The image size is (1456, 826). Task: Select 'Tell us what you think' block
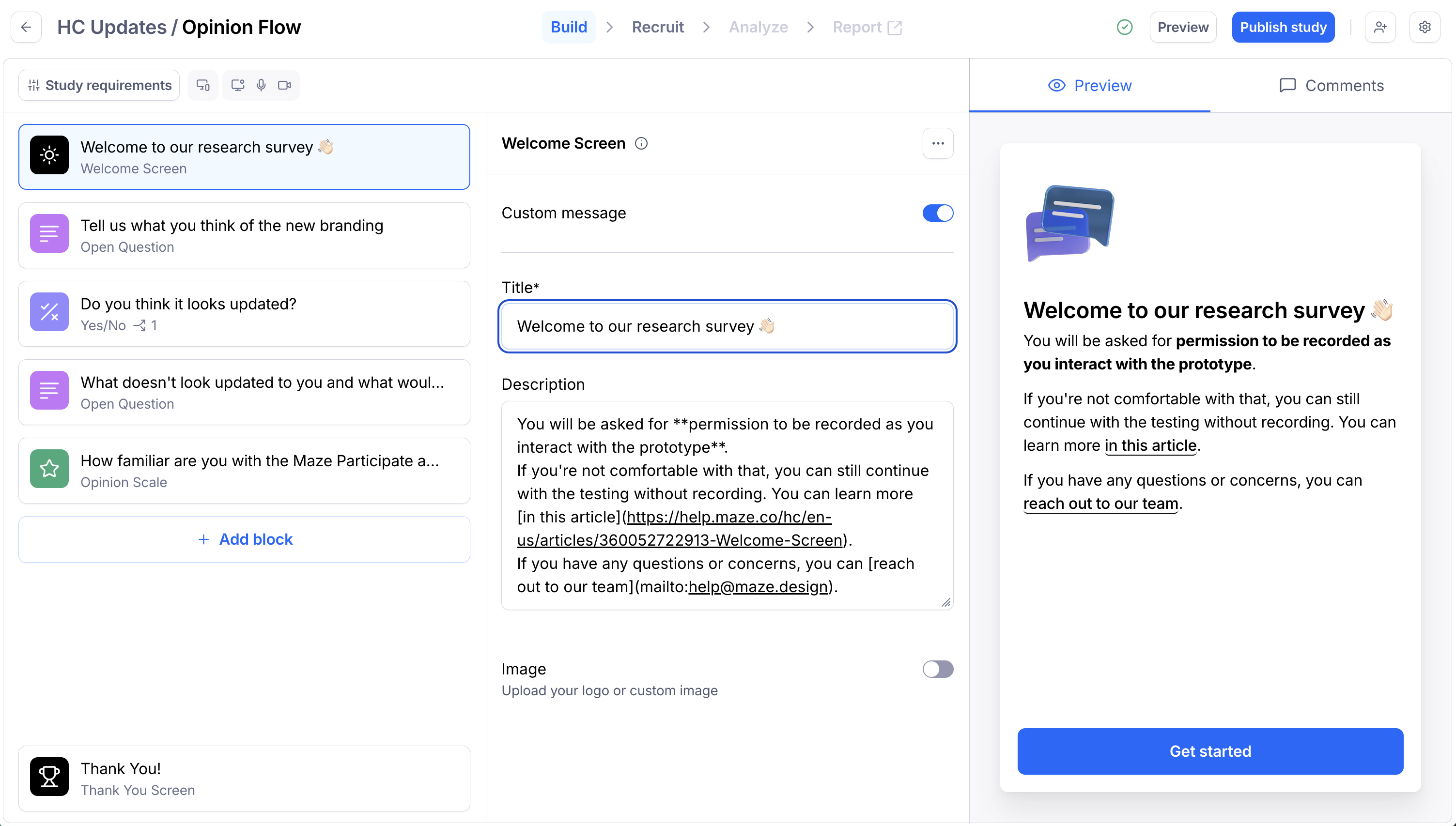[244, 235]
